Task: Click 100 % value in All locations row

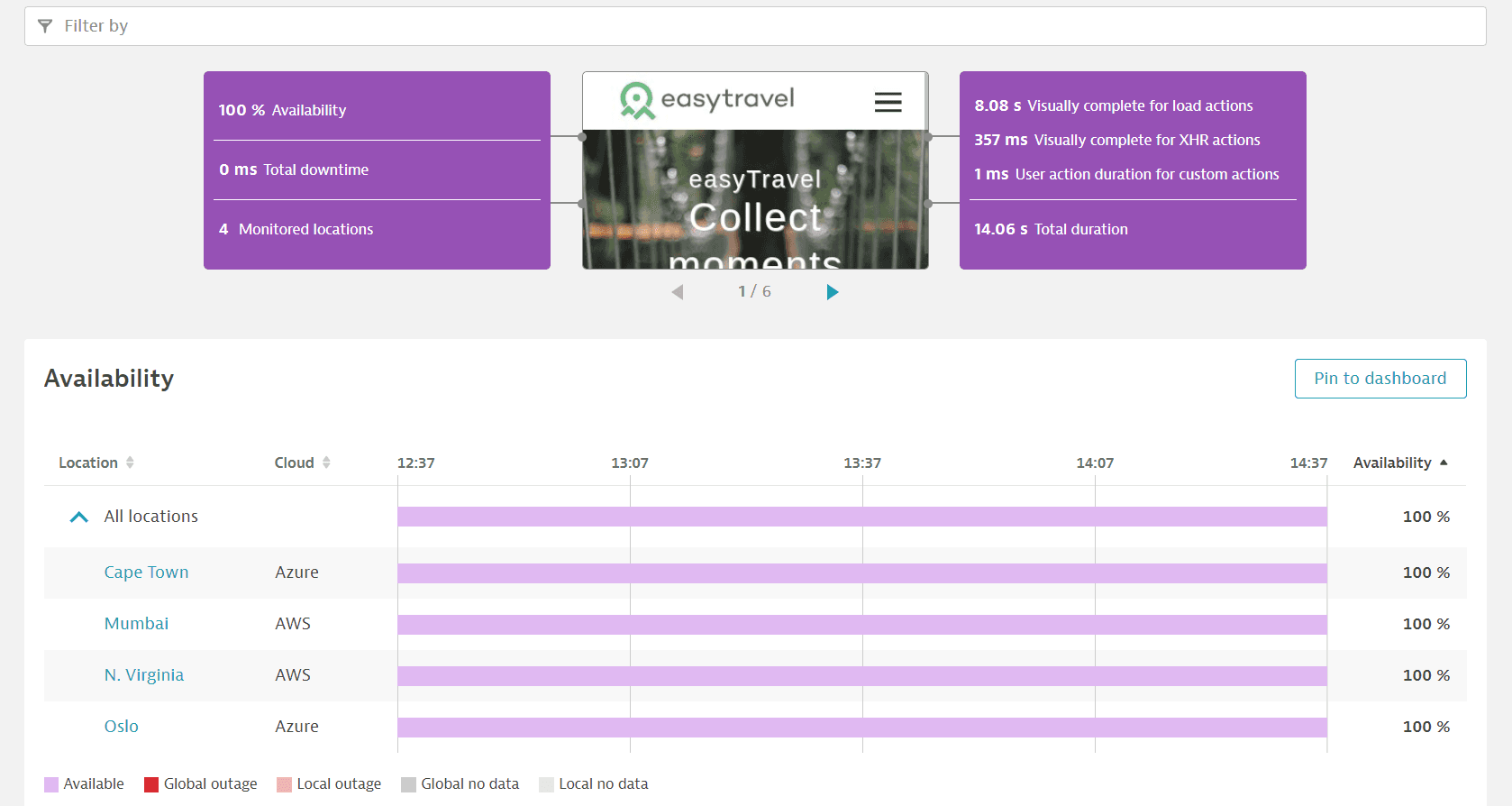Action: [x=1426, y=517]
